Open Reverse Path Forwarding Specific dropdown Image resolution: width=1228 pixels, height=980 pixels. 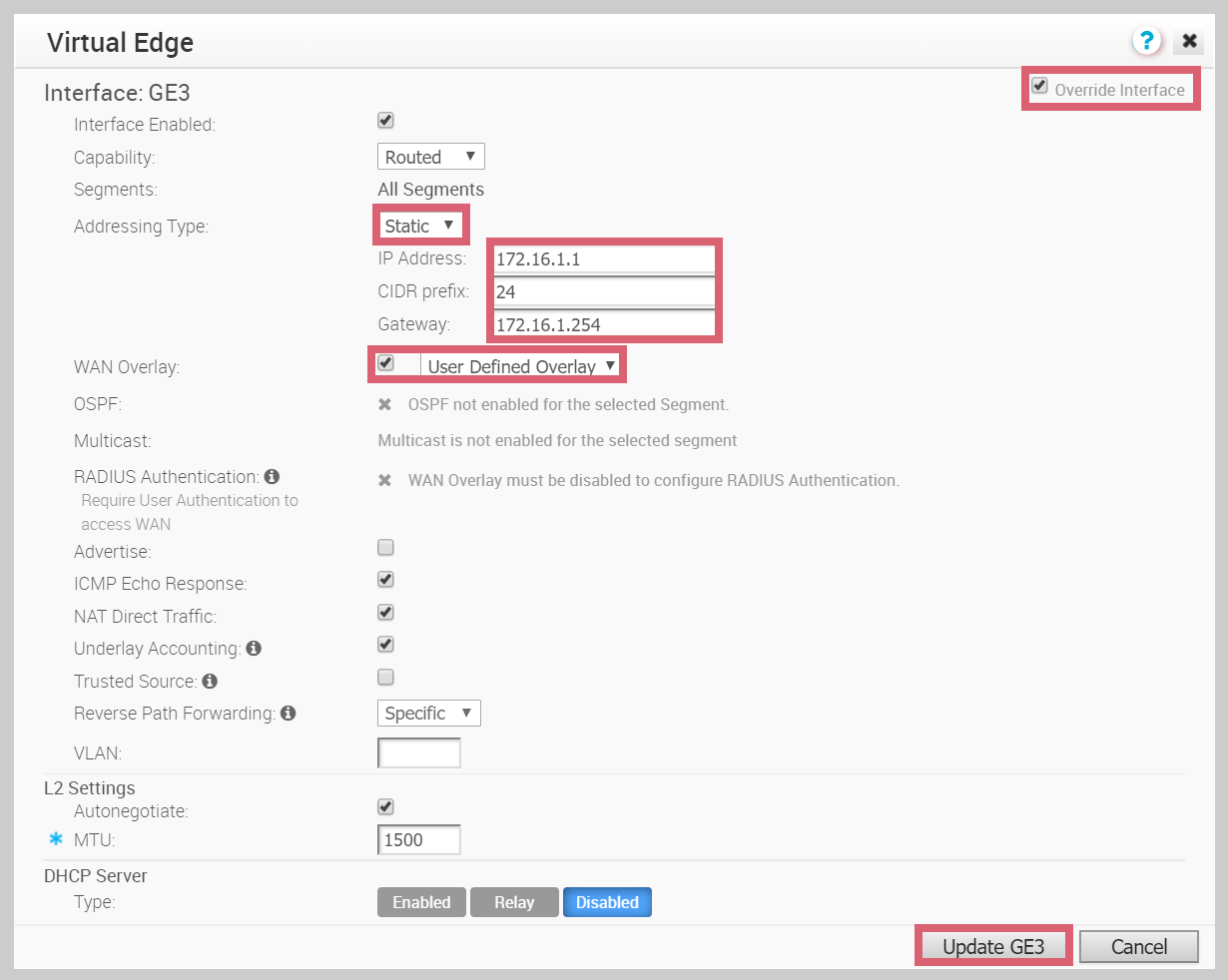click(x=428, y=714)
